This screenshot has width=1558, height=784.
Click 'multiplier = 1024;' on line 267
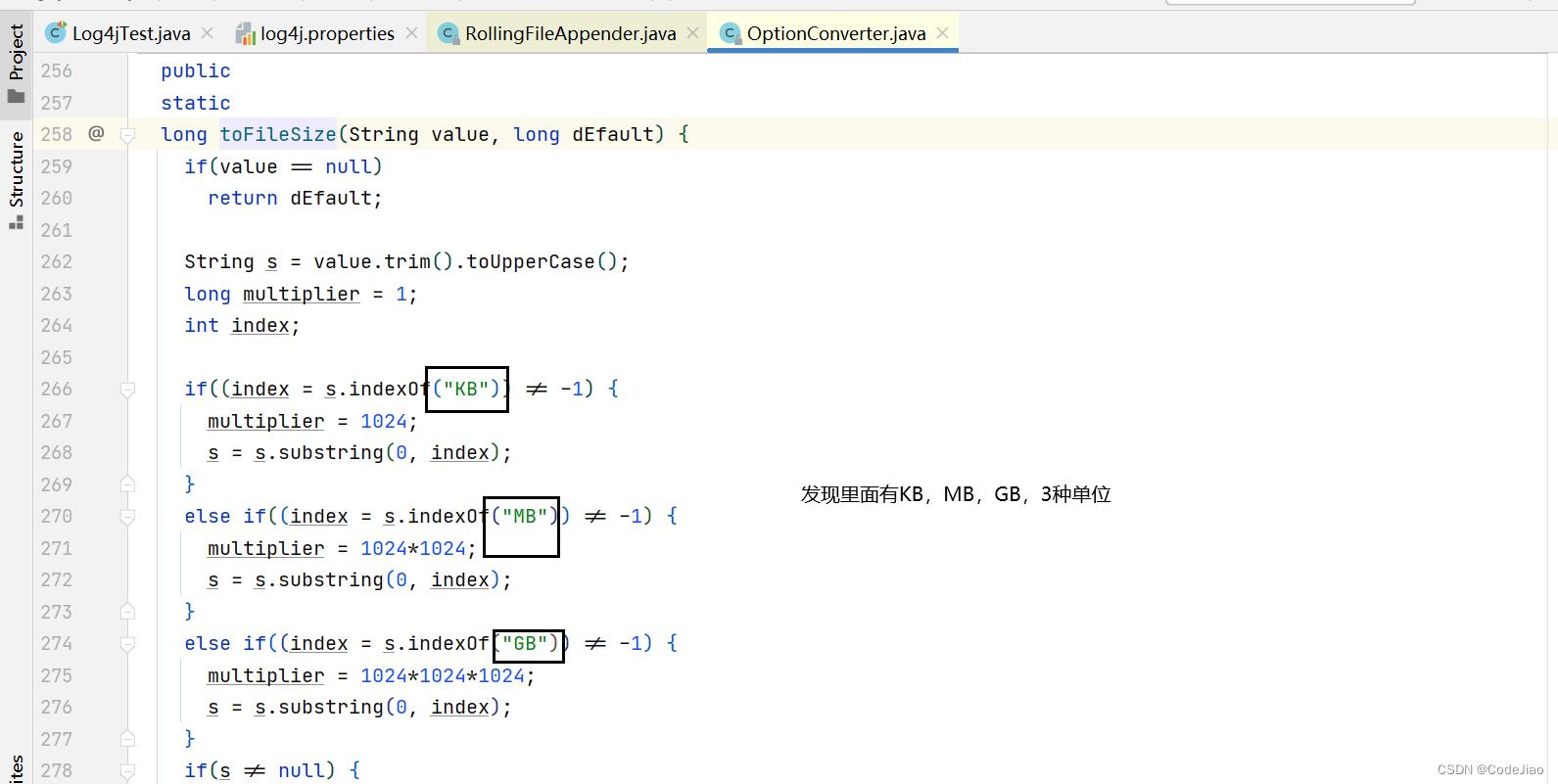pos(312,421)
